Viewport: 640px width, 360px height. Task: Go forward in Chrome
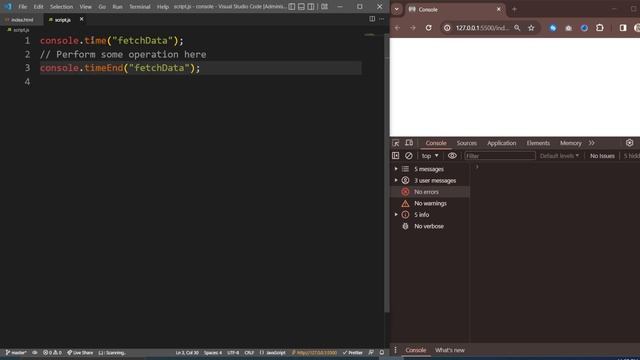click(413, 28)
